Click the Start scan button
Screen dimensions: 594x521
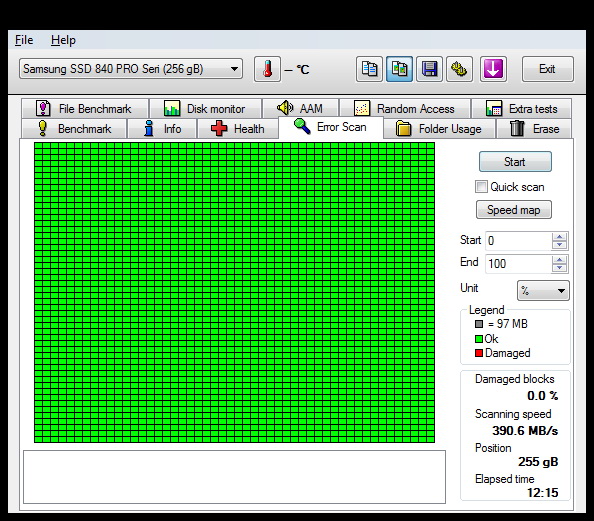tap(515, 162)
